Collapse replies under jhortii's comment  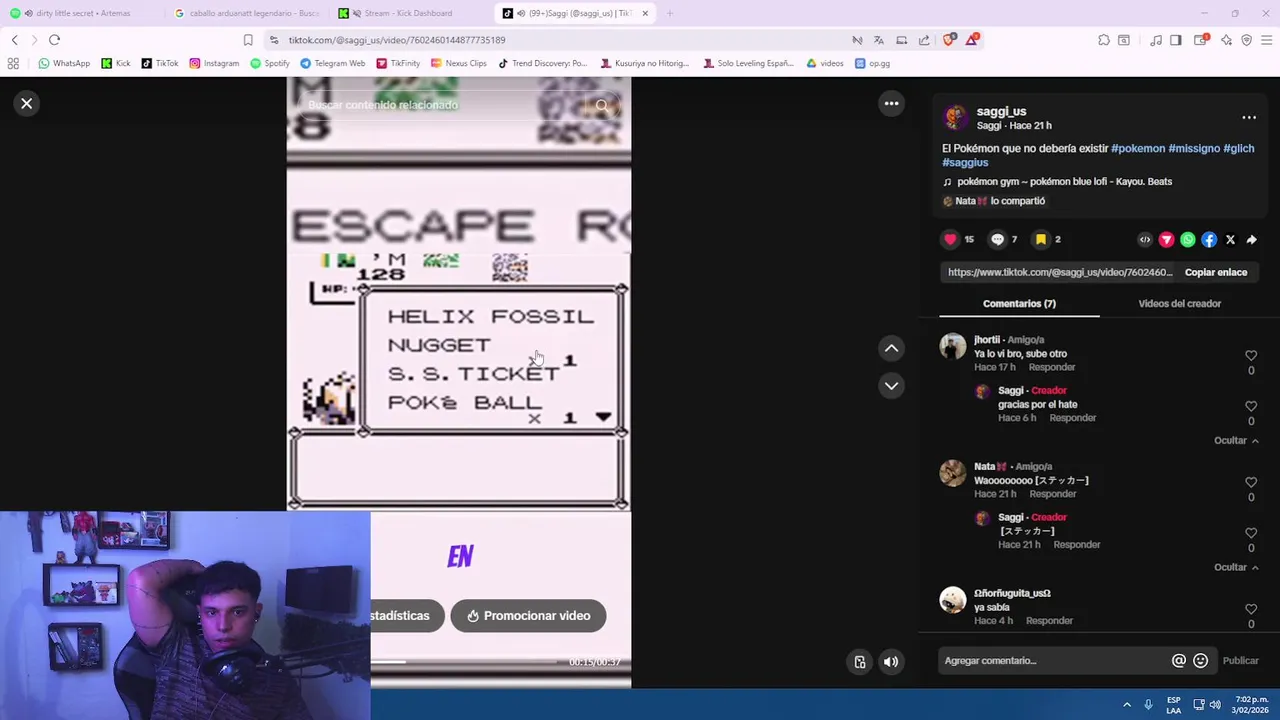[x=1236, y=441]
